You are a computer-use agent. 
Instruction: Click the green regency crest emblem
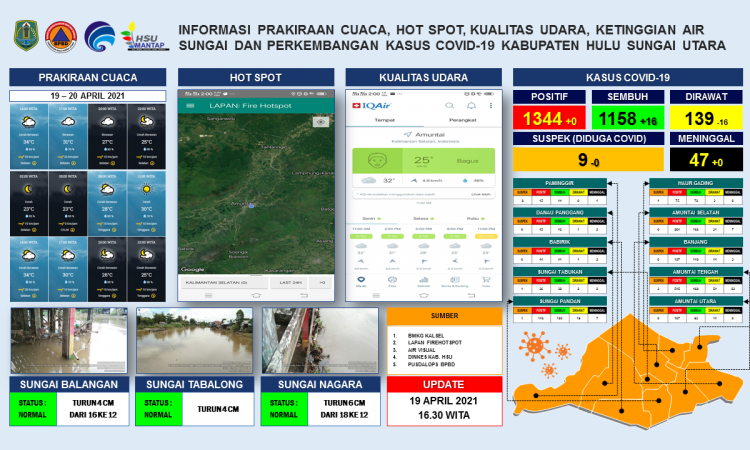(x=25, y=35)
